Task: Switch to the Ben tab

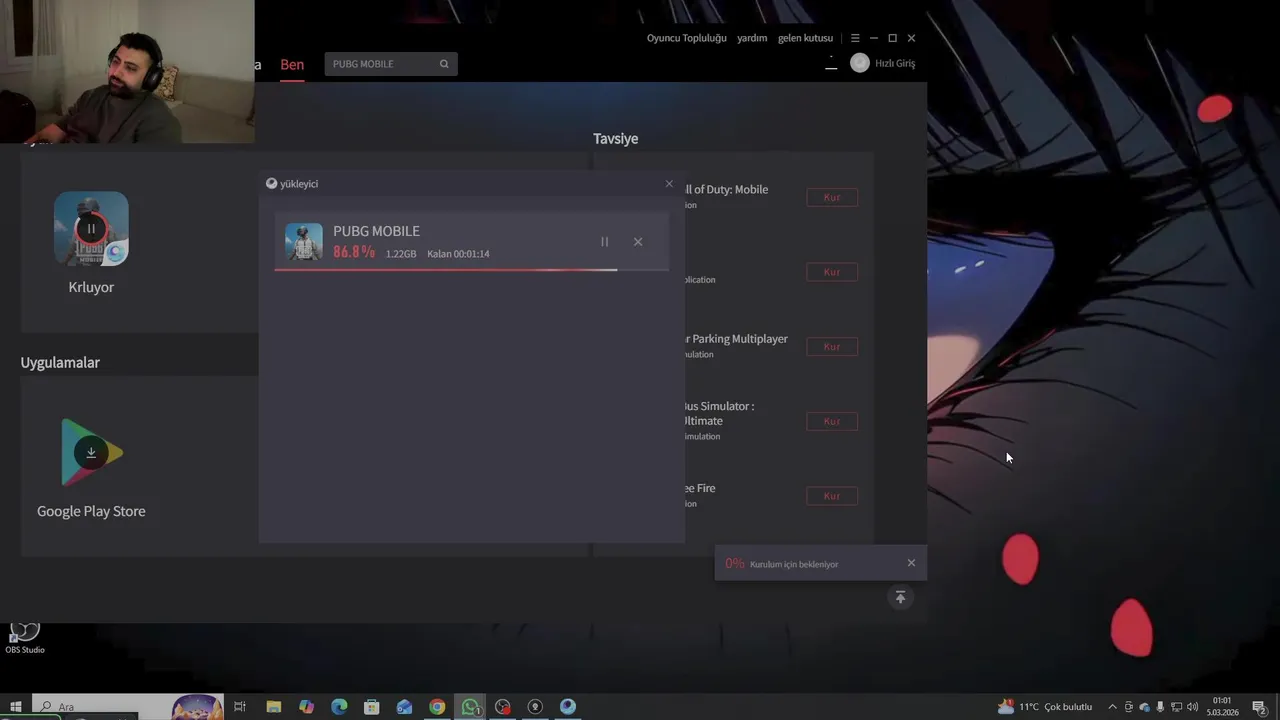Action: pos(292,64)
